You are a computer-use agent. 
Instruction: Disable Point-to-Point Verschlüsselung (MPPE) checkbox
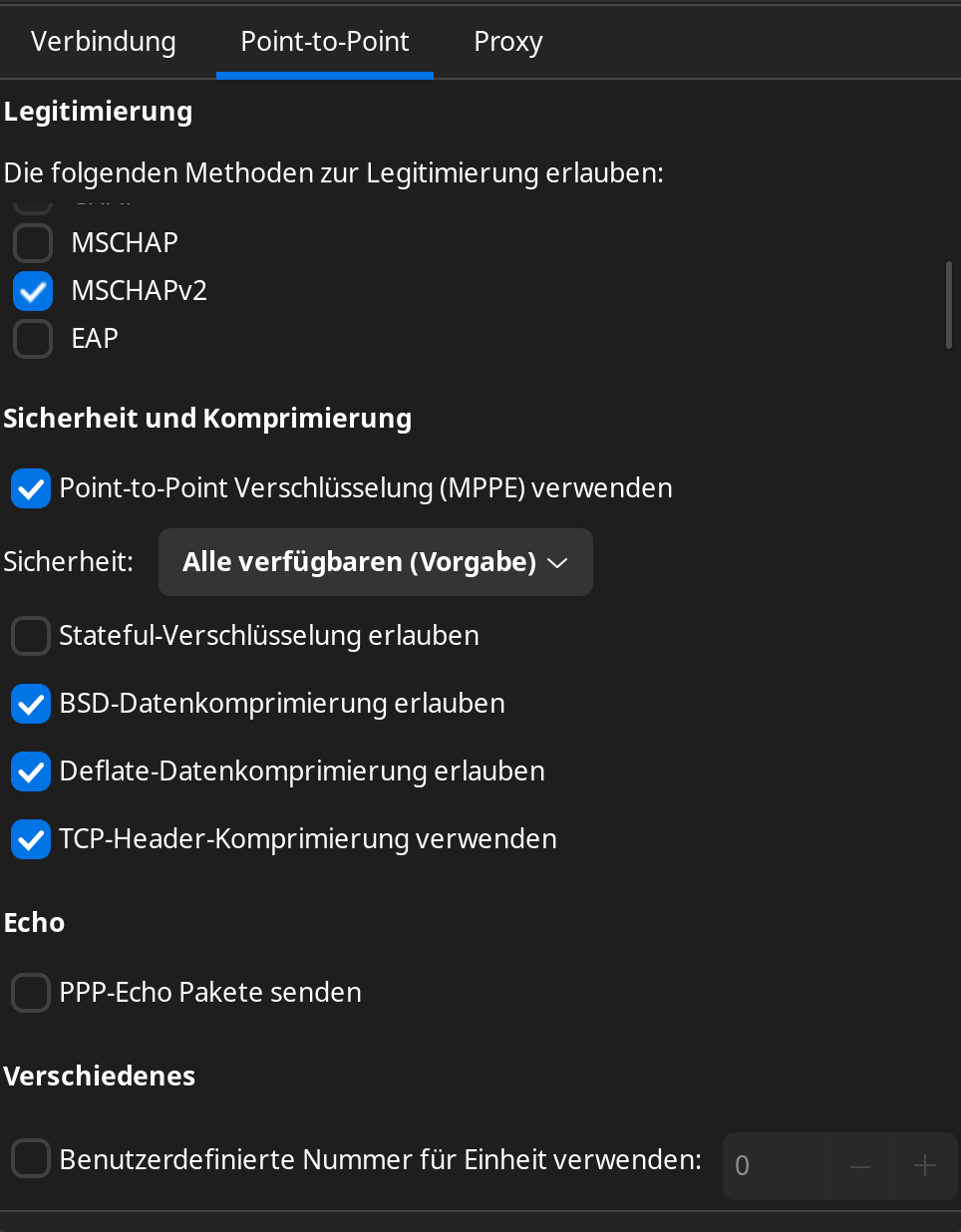pos(31,488)
